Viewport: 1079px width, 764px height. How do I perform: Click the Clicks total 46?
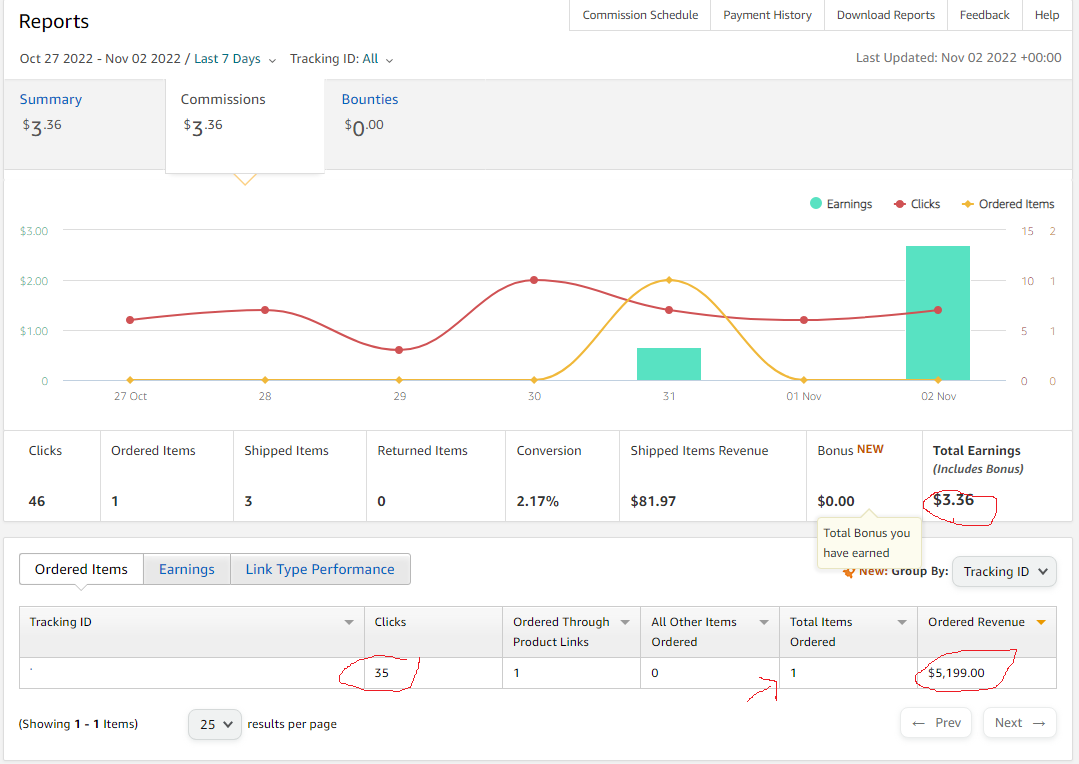[36, 501]
